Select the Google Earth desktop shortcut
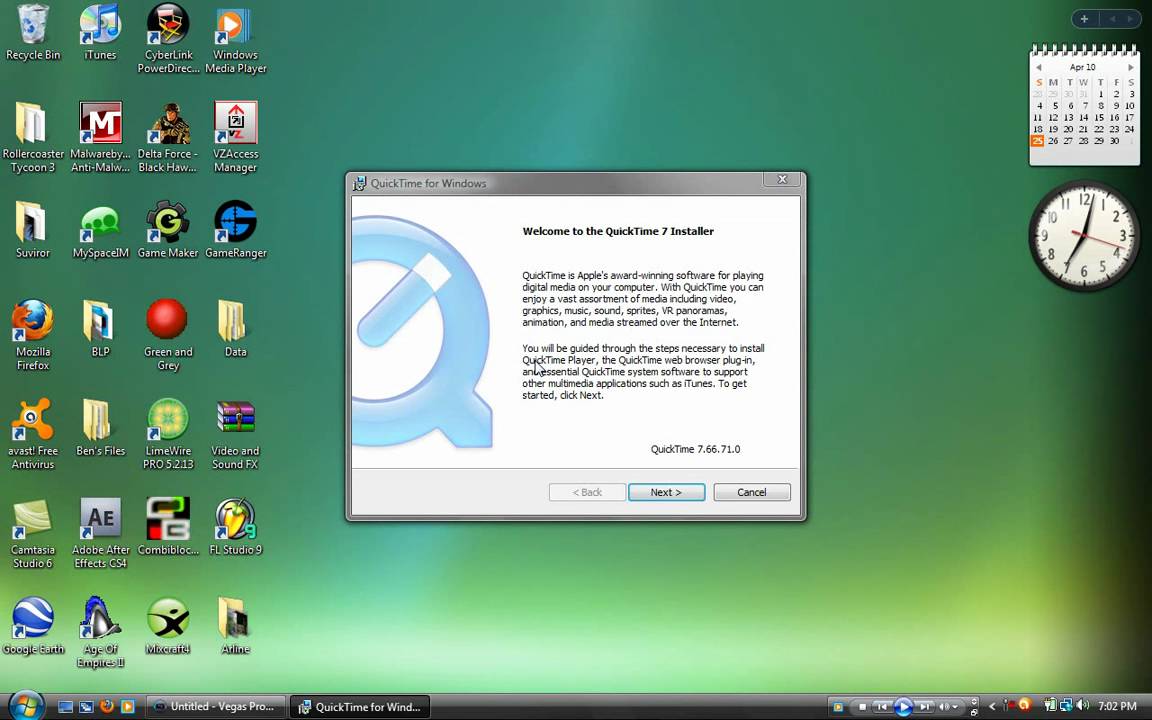Image resolution: width=1152 pixels, height=720 pixels. [32, 627]
